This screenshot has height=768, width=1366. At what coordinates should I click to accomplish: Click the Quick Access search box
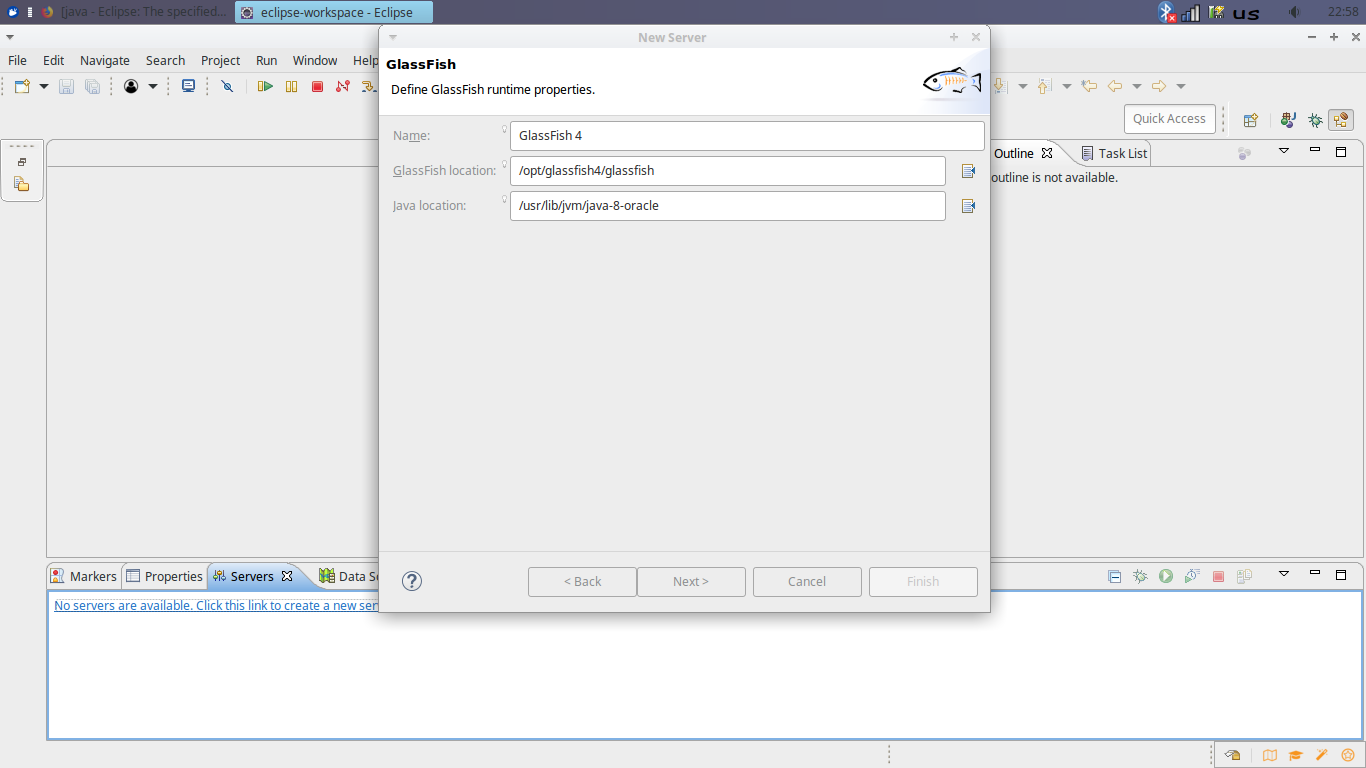[1169, 119]
